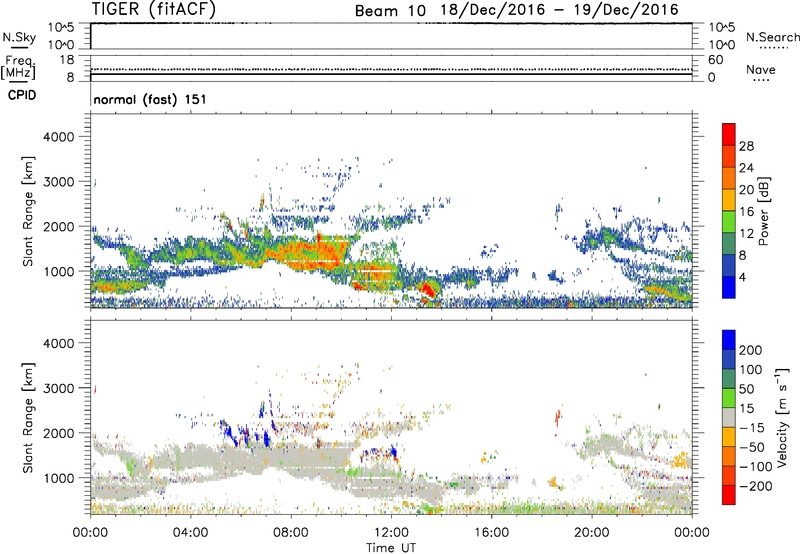Click the velocity colorbar top blue segment
This screenshot has width=800, height=554.
[x=729, y=340]
